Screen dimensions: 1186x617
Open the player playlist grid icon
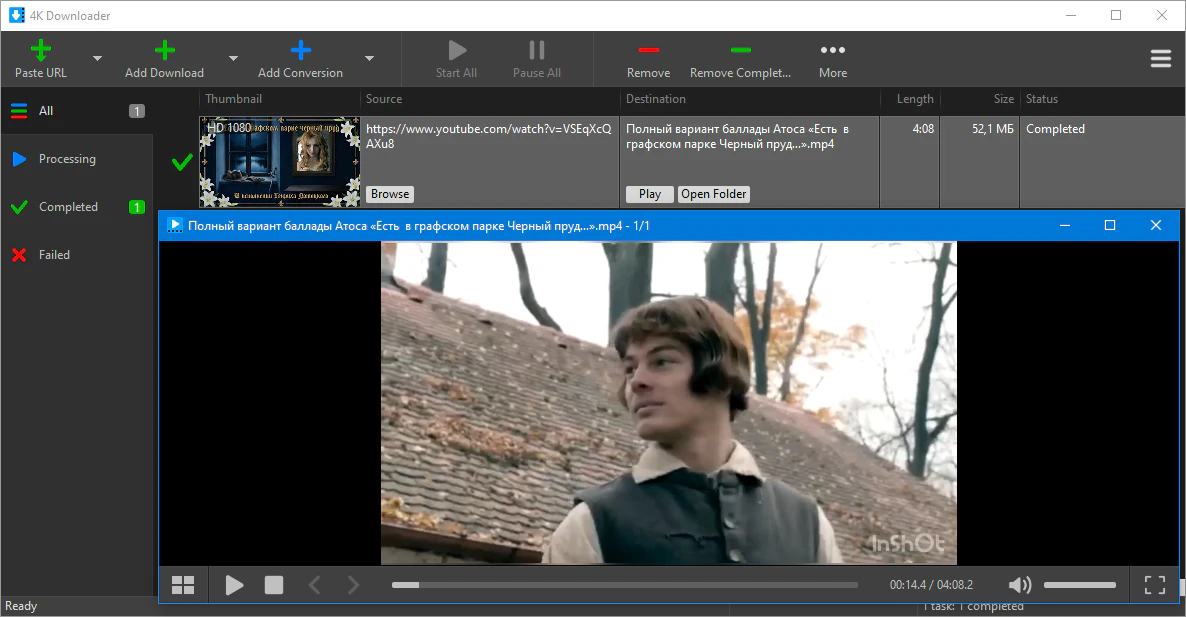pyautogui.click(x=183, y=585)
